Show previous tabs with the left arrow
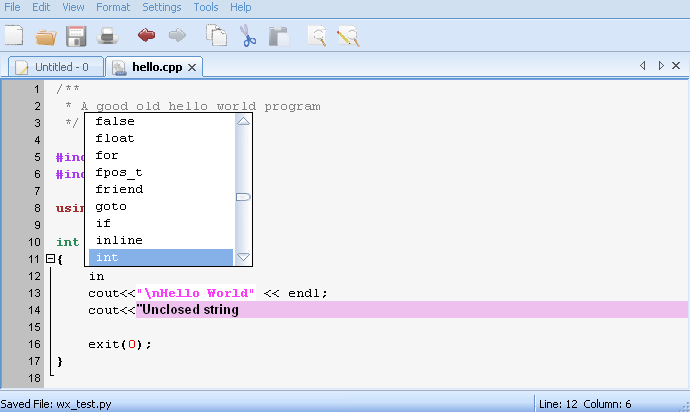 pyautogui.click(x=643, y=66)
